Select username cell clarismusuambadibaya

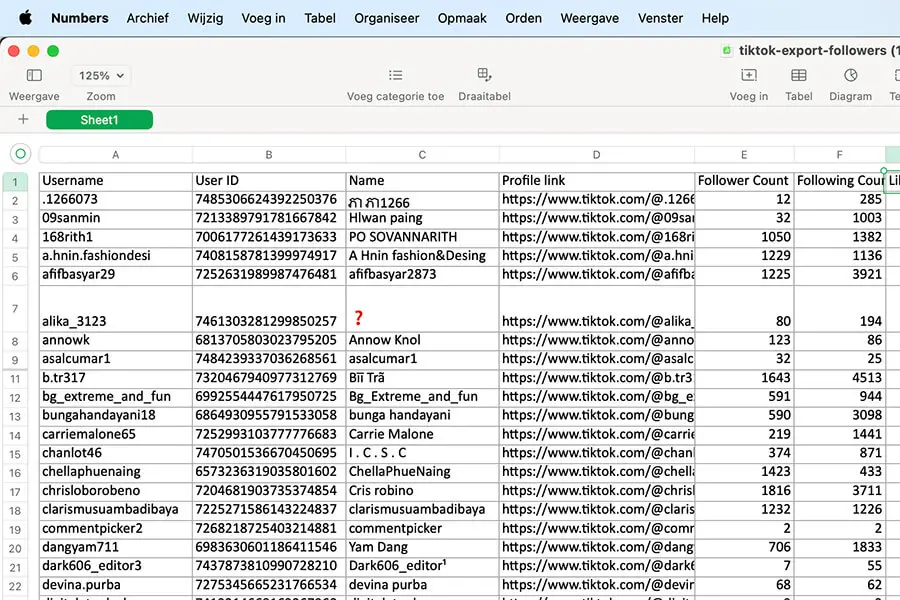(115, 510)
